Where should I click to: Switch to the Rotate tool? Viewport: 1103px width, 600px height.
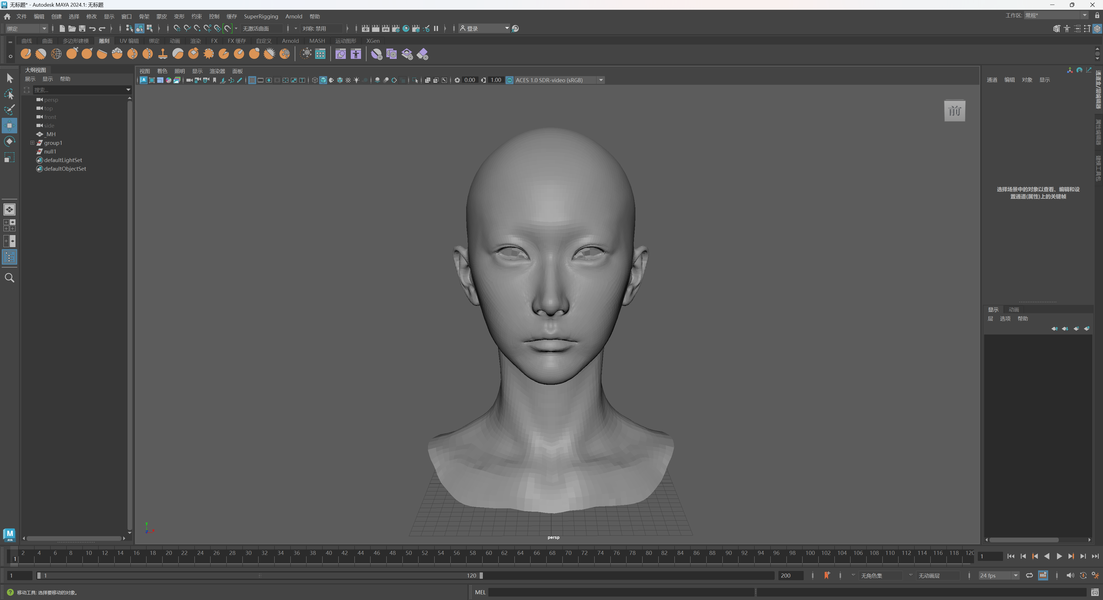9,141
